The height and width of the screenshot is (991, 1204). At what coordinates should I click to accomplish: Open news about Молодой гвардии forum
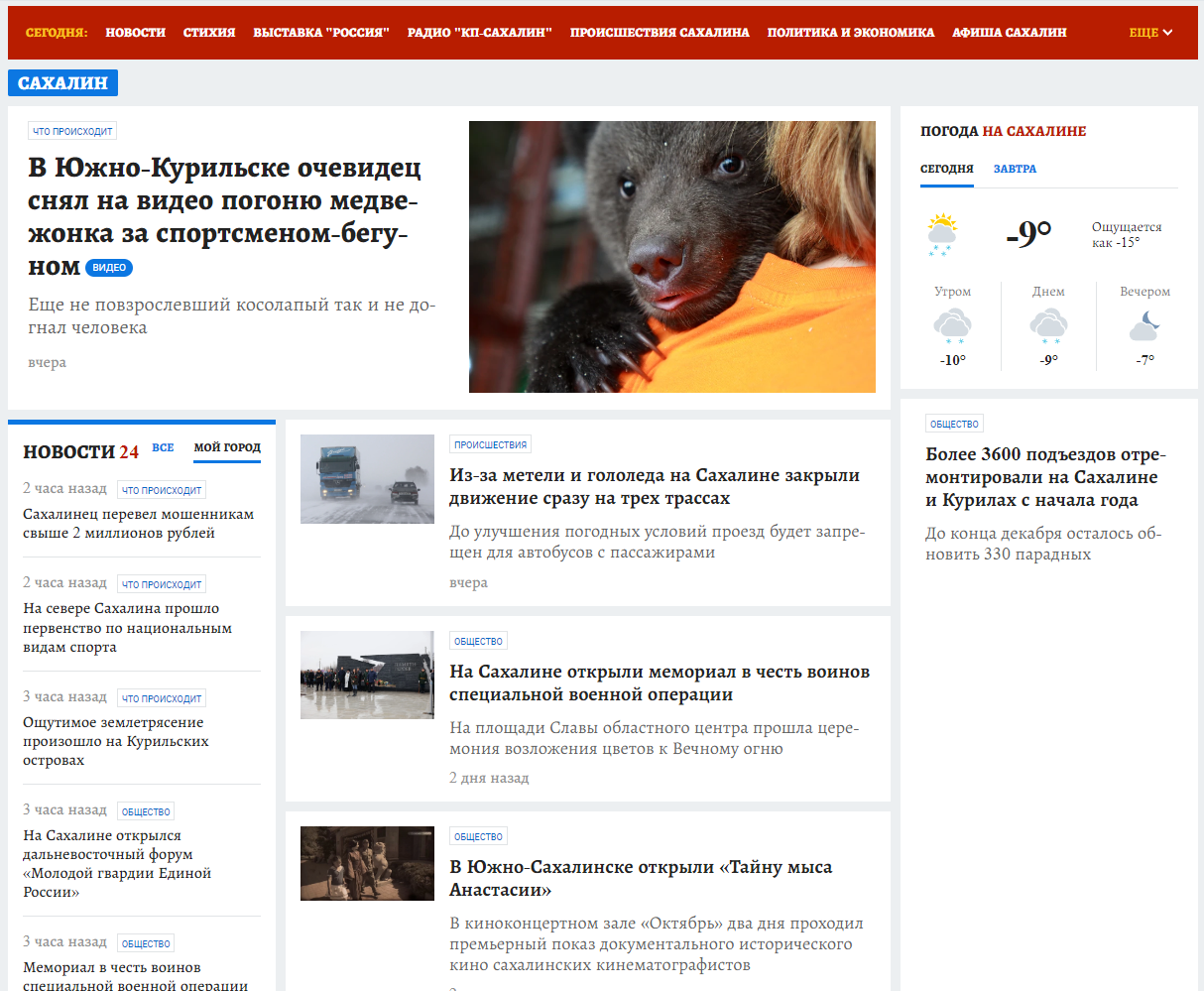point(117,864)
